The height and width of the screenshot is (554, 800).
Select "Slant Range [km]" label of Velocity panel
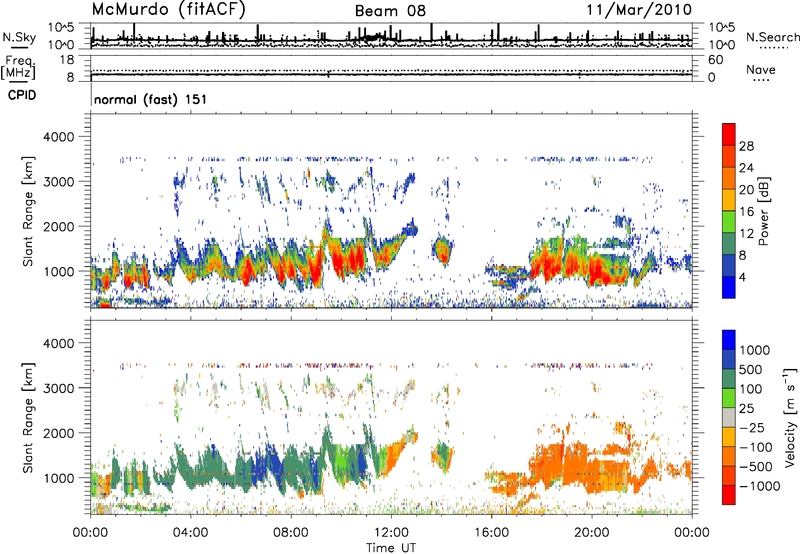pyautogui.click(x=28, y=418)
